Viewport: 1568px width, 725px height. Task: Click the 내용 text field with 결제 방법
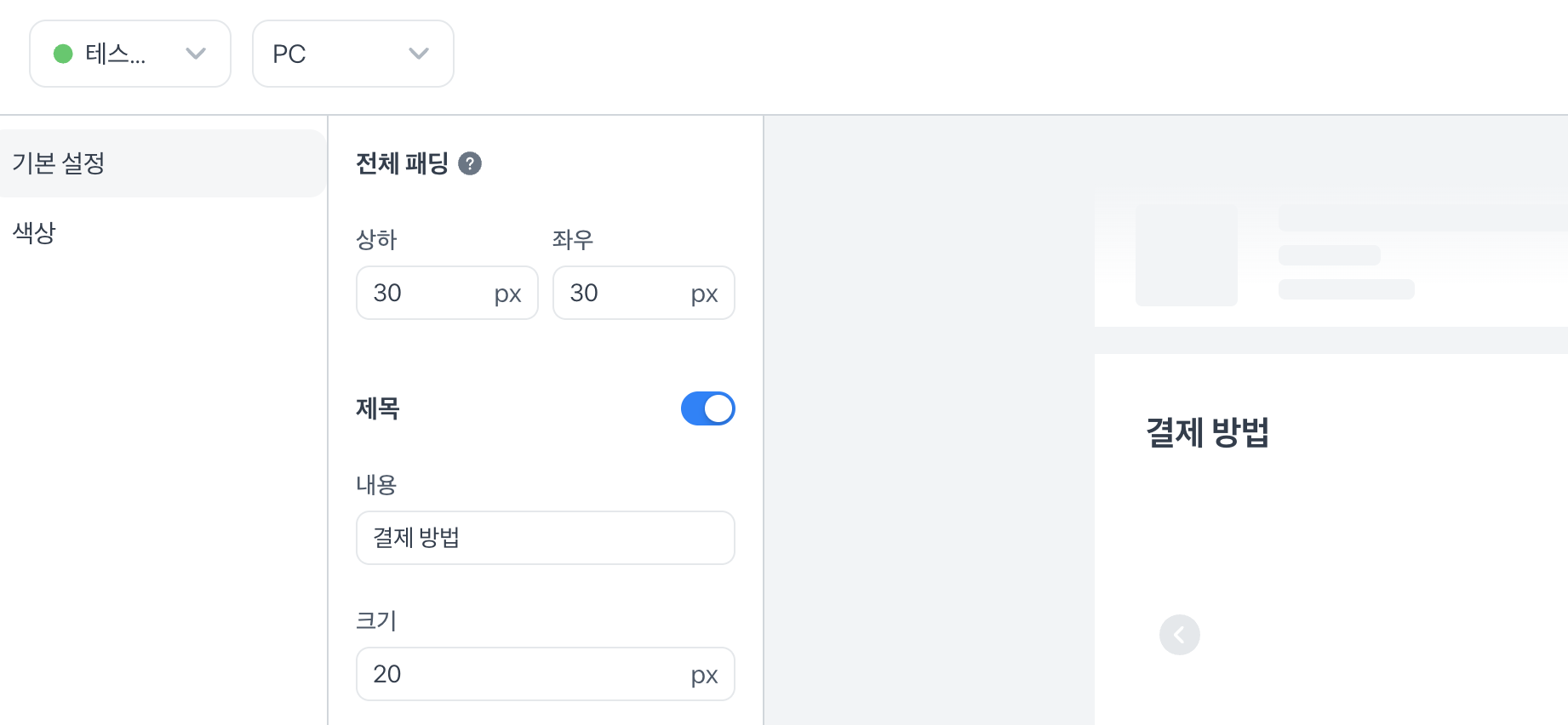pos(545,538)
